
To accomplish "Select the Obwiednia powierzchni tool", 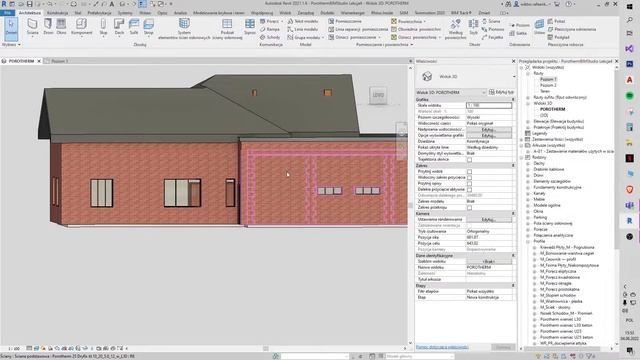I will [416, 29].
